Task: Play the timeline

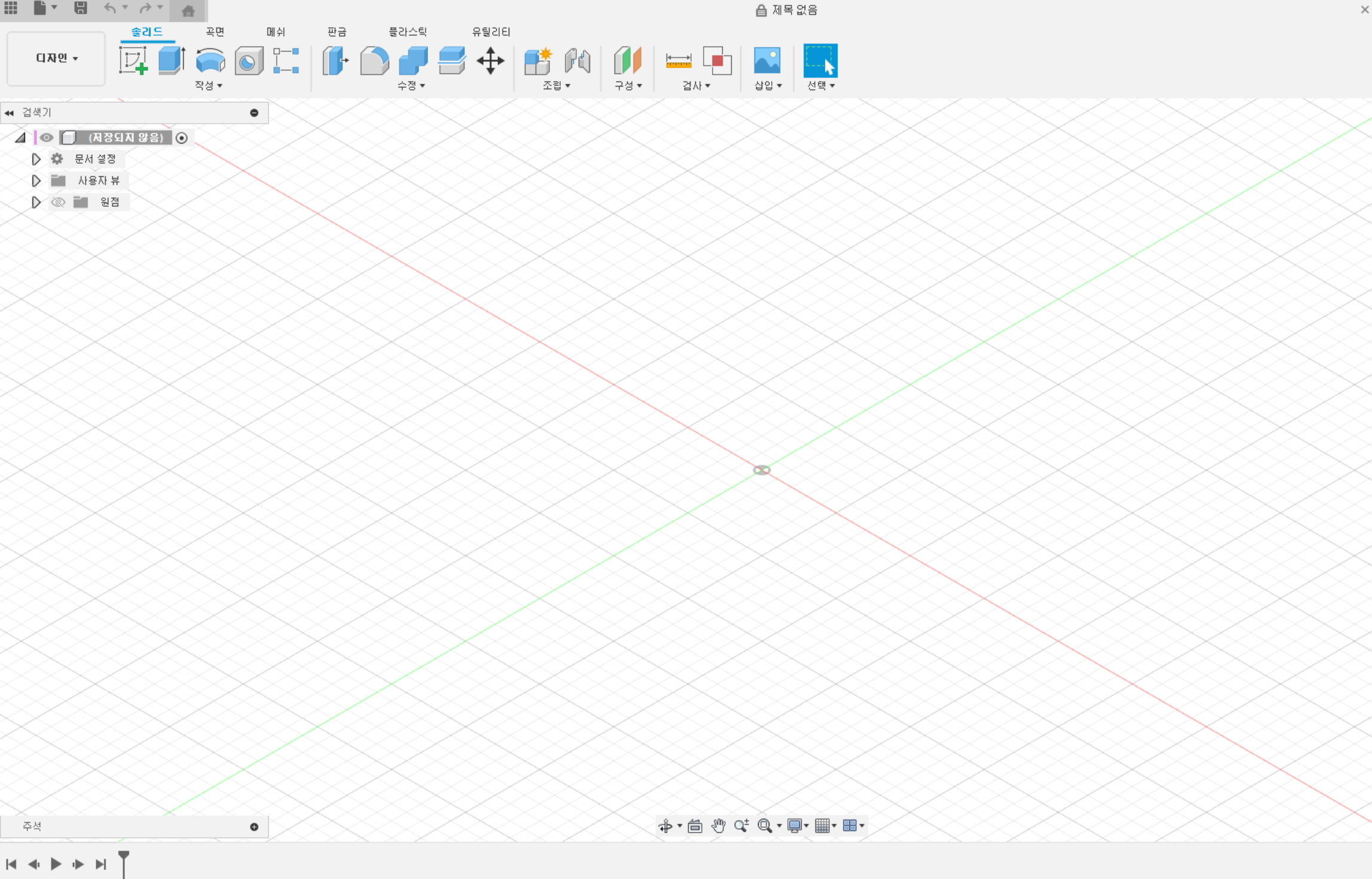Action: click(56, 864)
